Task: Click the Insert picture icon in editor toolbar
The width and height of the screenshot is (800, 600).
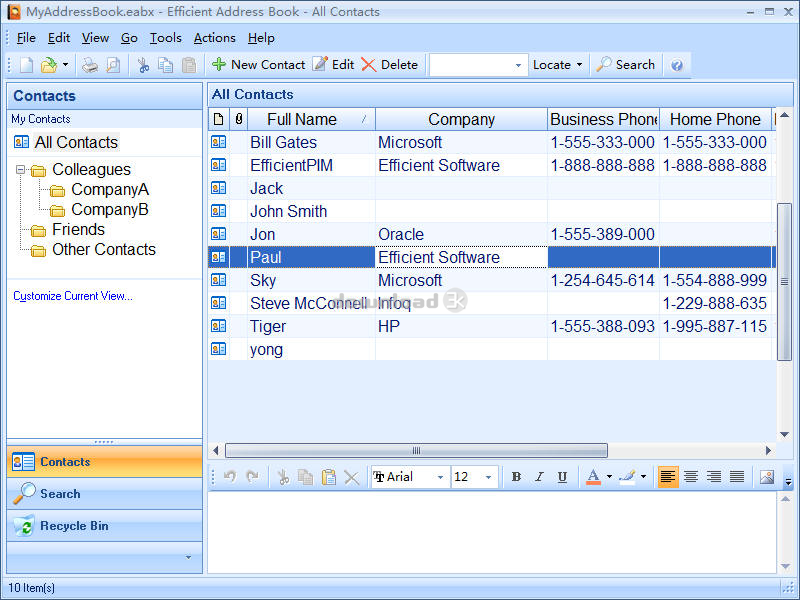Action: pyautogui.click(x=767, y=477)
